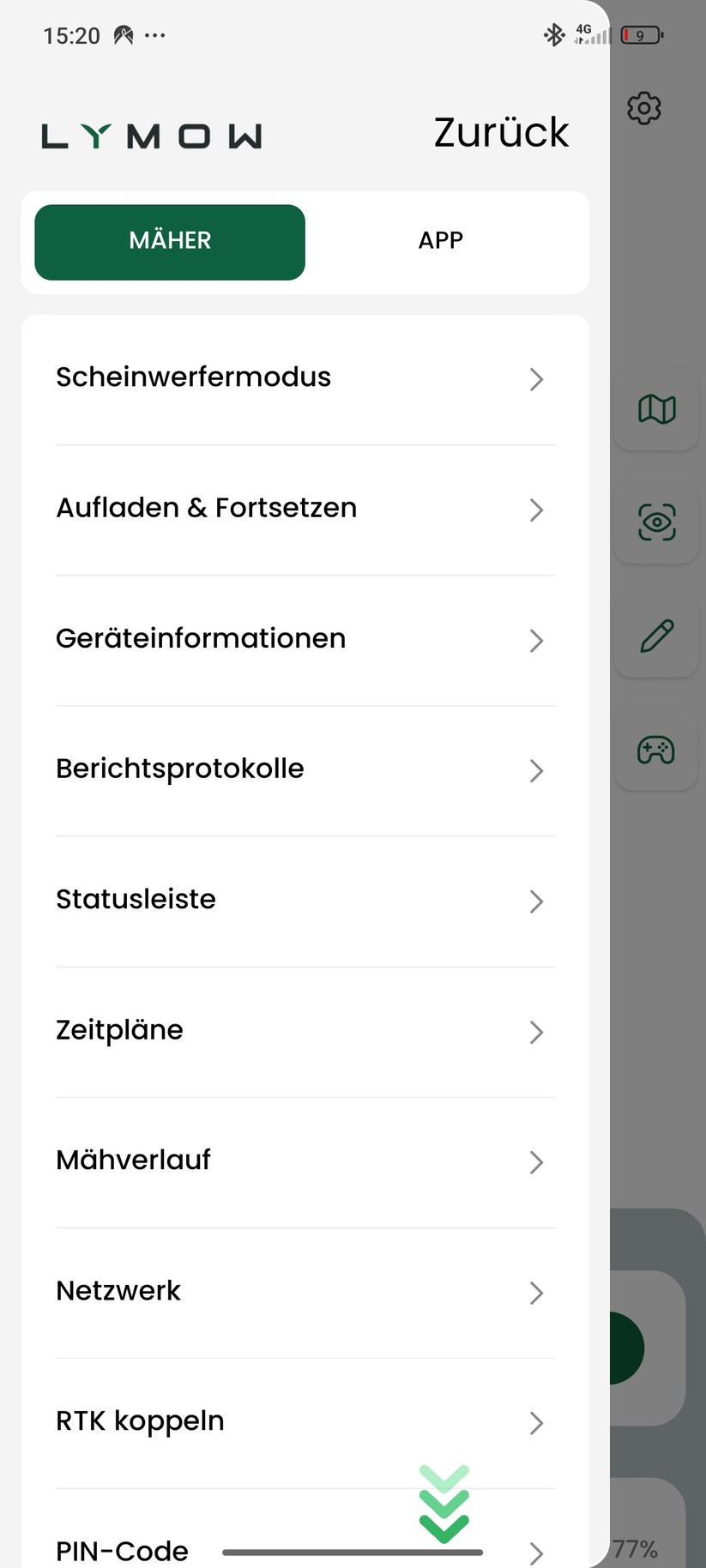Viewport: 706px width, 1568px height.
Task: Expand the Geräteinformationen chevron
Action: click(x=536, y=640)
